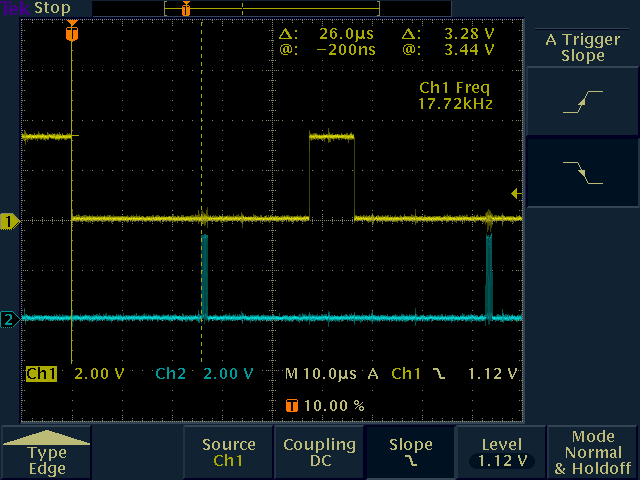Screen dimensions: 640x480
Task: Click the Stop acquisition status
Action: 52,8
